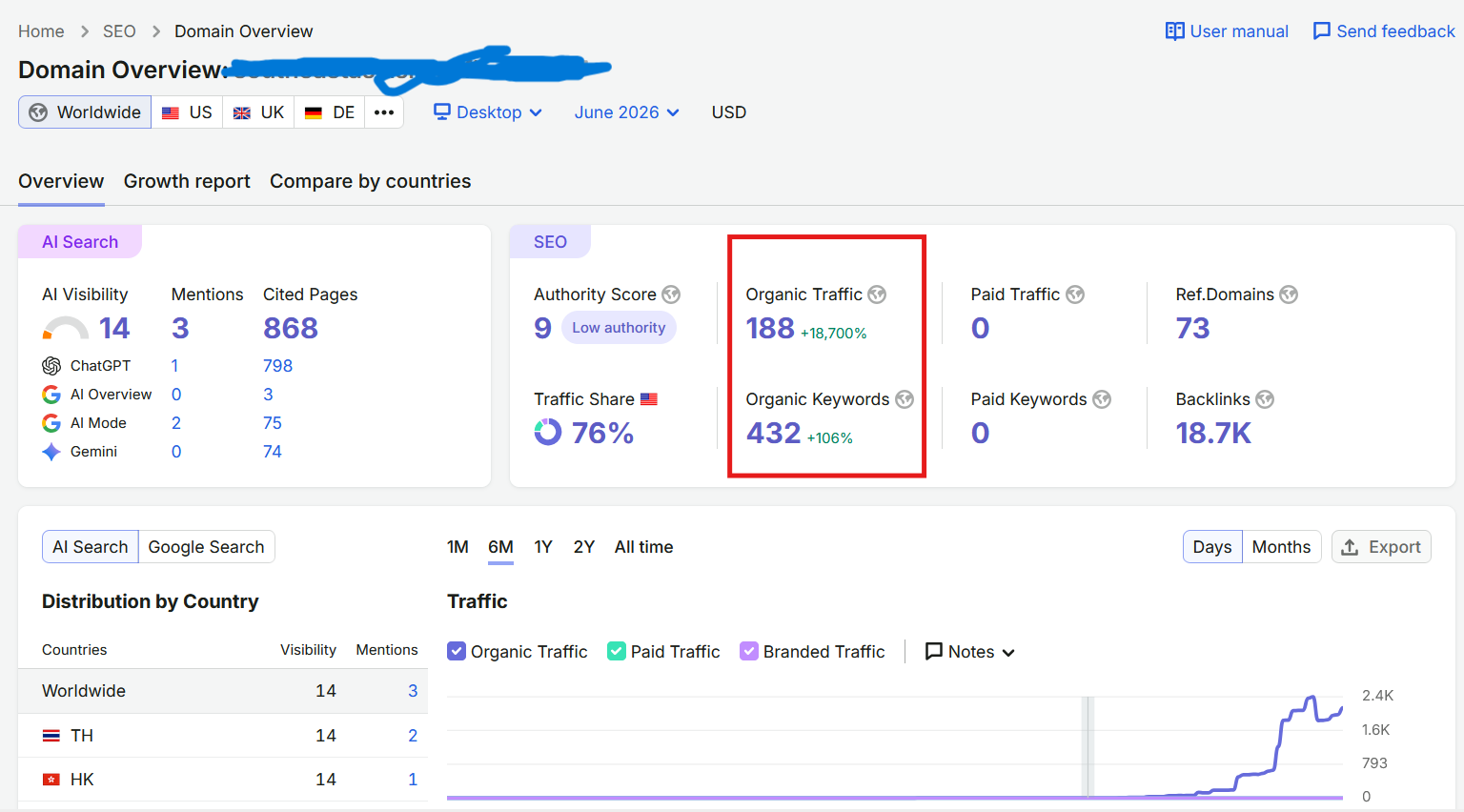The width and height of the screenshot is (1464, 812).
Task: Select the 1Y time range
Action: tap(543, 547)
